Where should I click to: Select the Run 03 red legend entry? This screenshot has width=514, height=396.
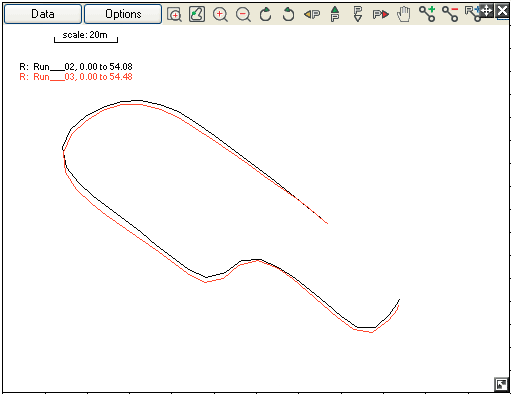coord(76,77)
